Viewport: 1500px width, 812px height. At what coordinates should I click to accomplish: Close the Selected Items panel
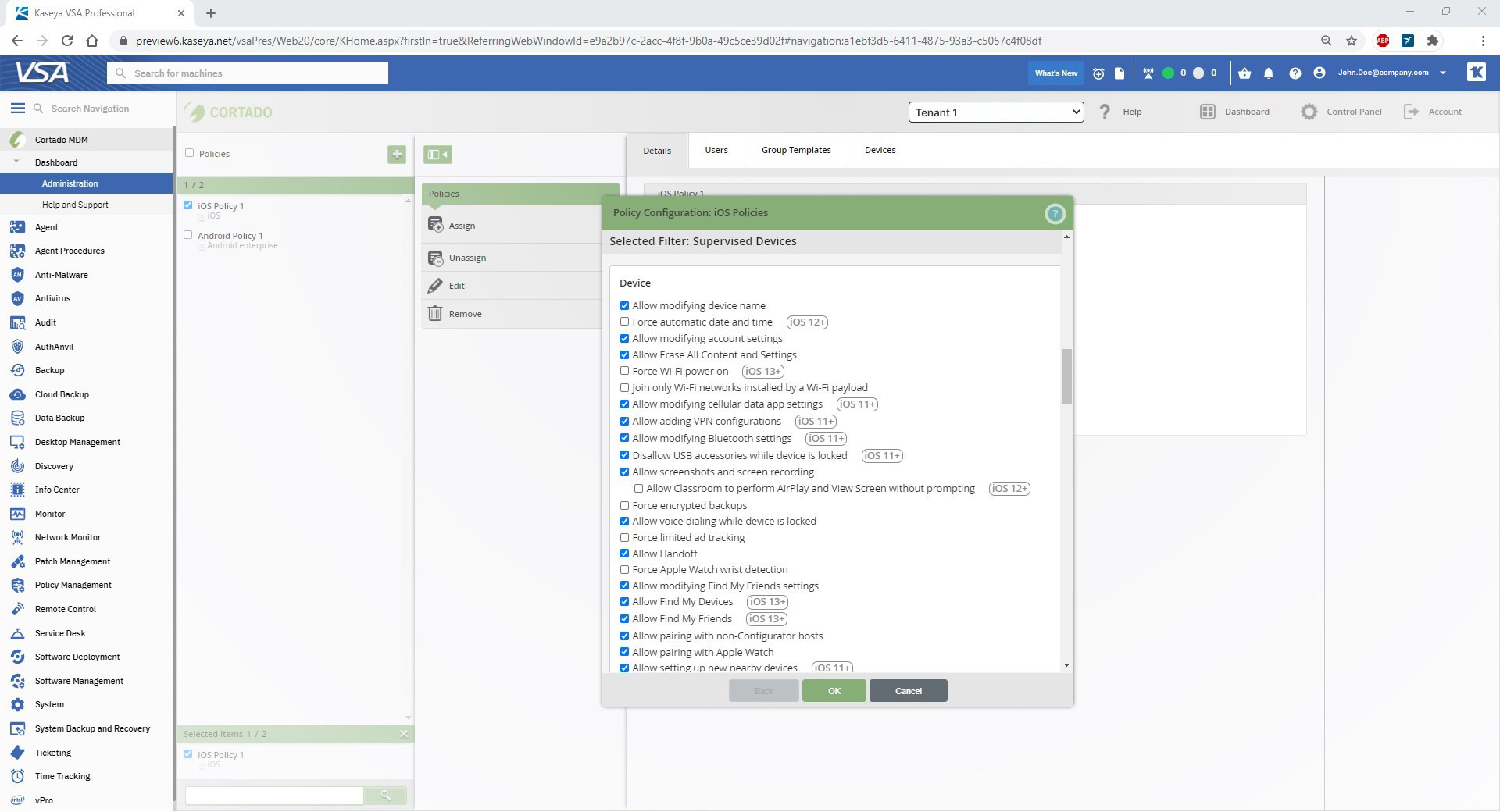[404, 734]
